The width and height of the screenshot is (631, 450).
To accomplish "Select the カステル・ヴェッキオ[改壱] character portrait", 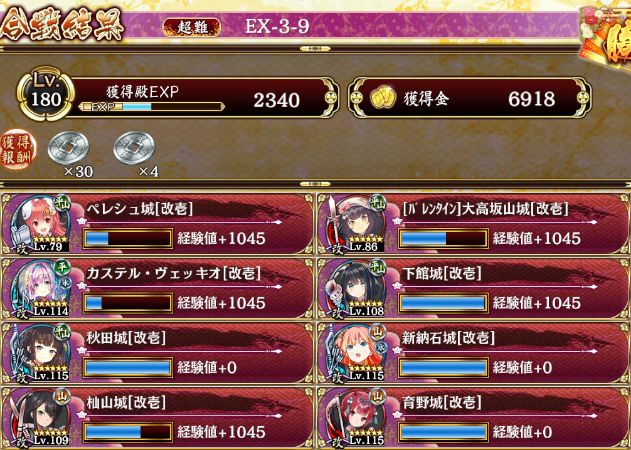I will coord(39,288).
